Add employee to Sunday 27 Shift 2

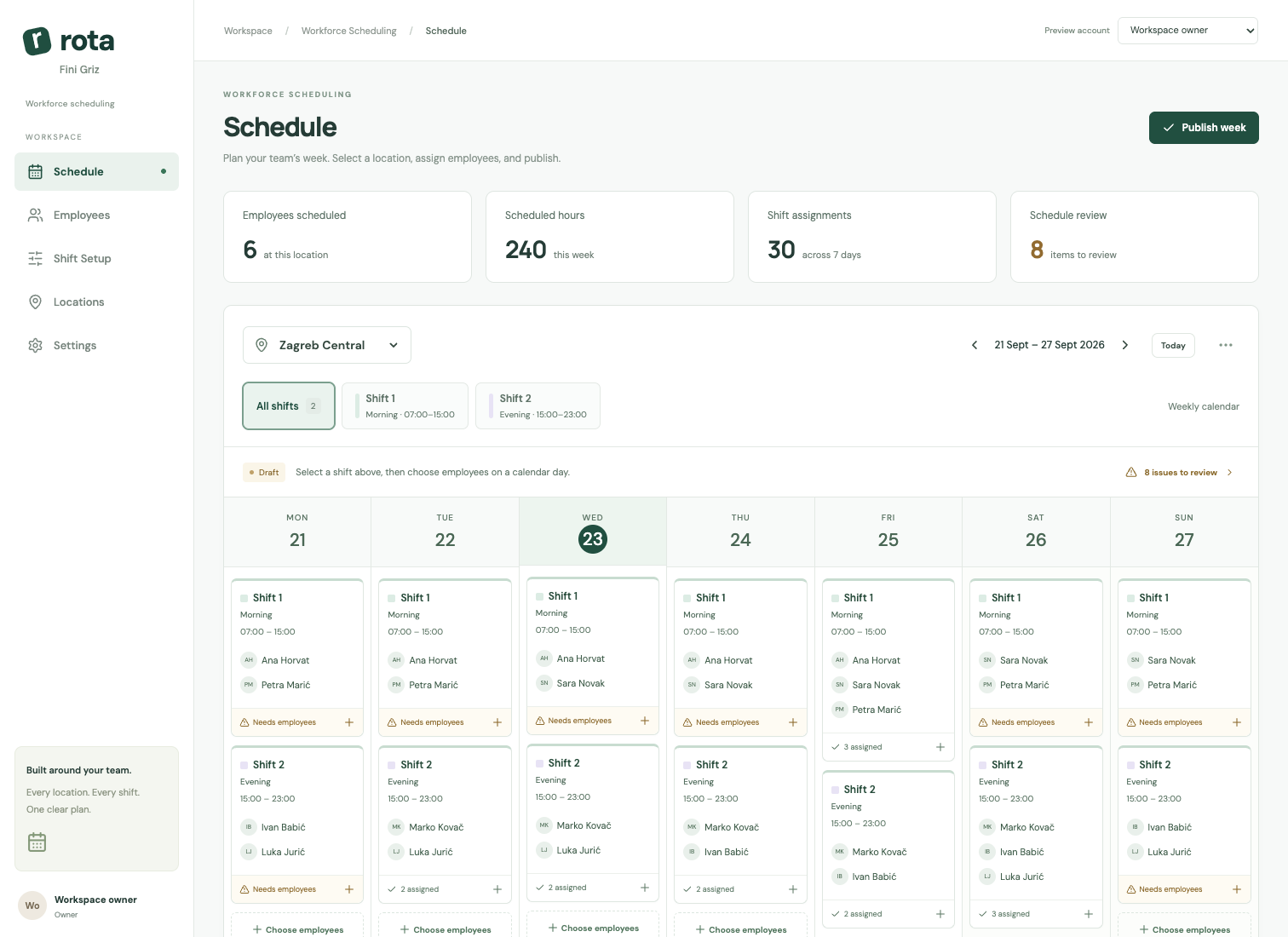coord(1237,889)
